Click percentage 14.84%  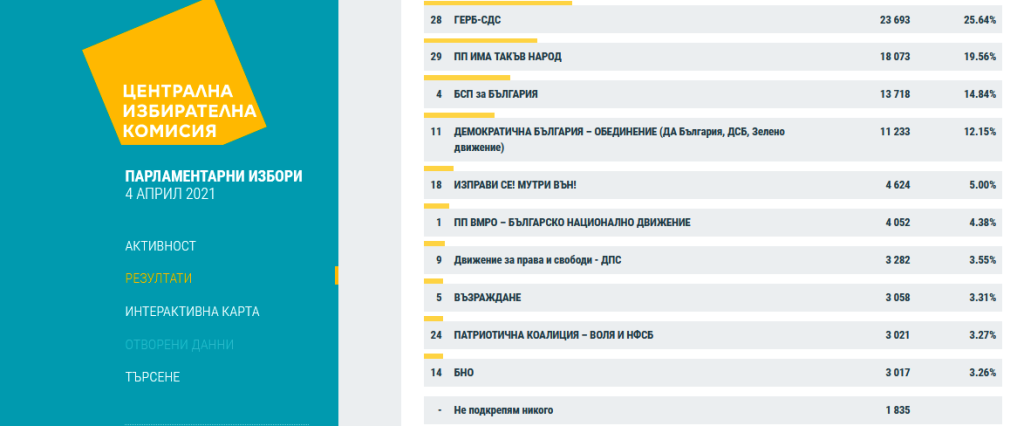point(980,94)
